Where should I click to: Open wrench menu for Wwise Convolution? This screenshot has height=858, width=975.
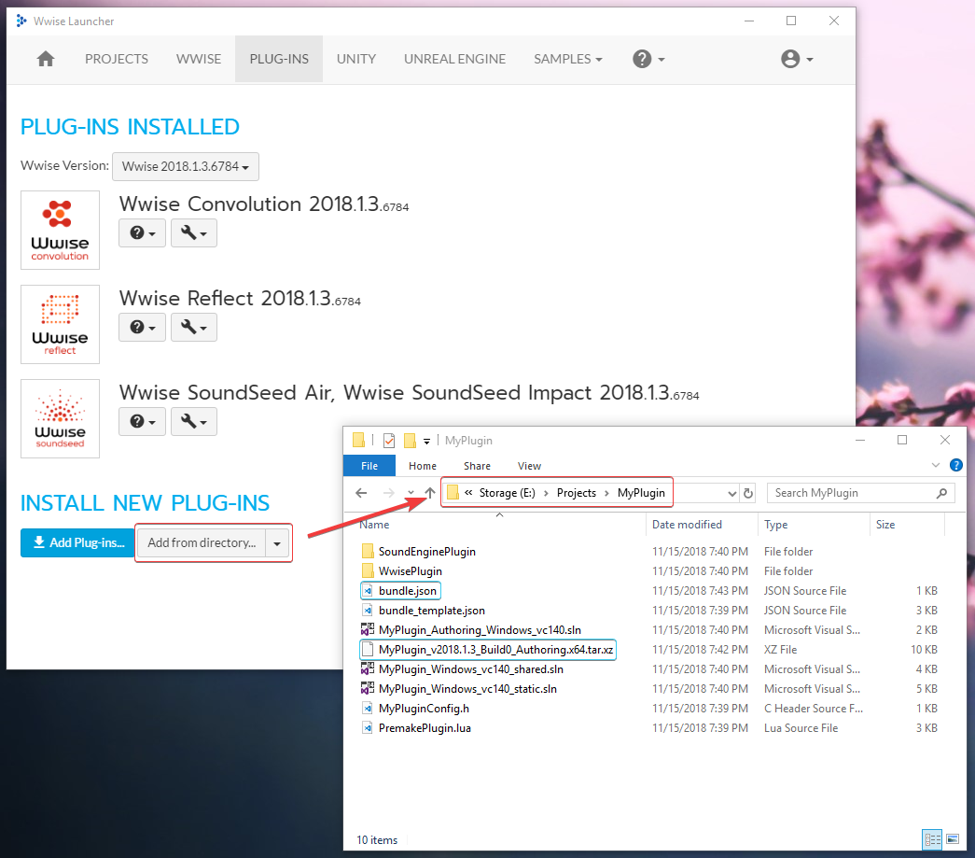click(194, 233)
